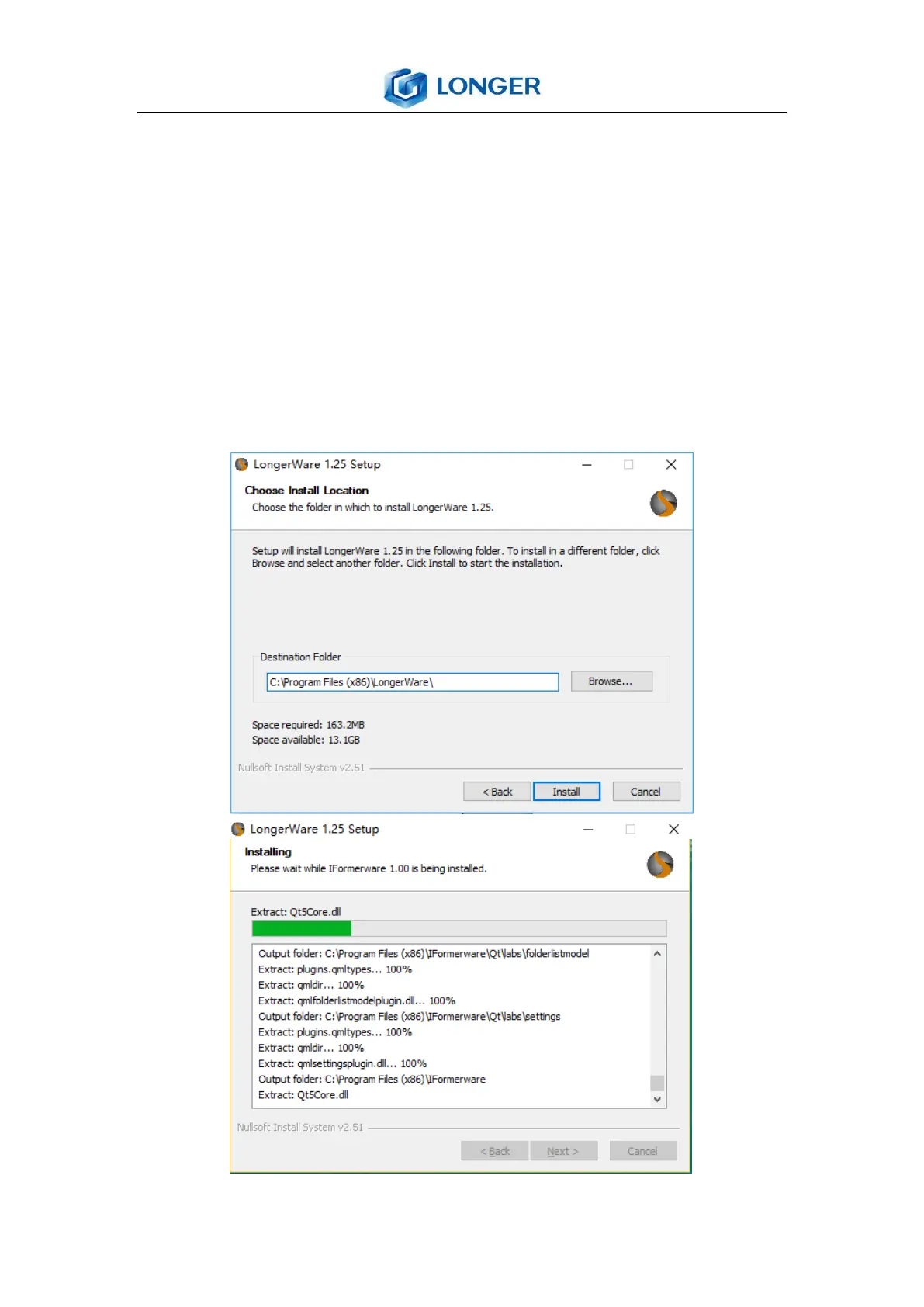Close the Choose Install Location setup window
Viewport: 924px width, 1307px height.
671,464
